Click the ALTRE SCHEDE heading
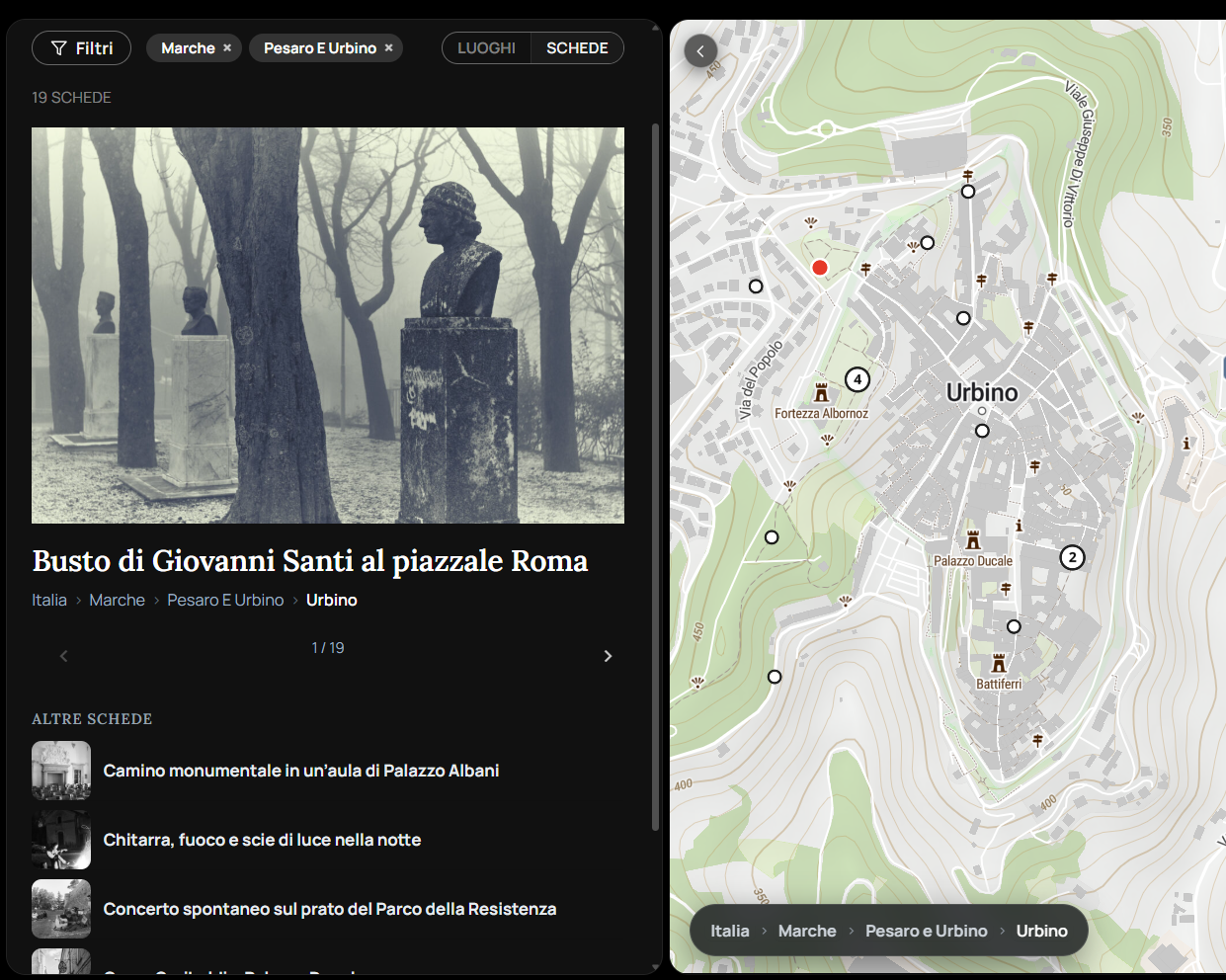 pyautogui.click(x=92, y=719)
